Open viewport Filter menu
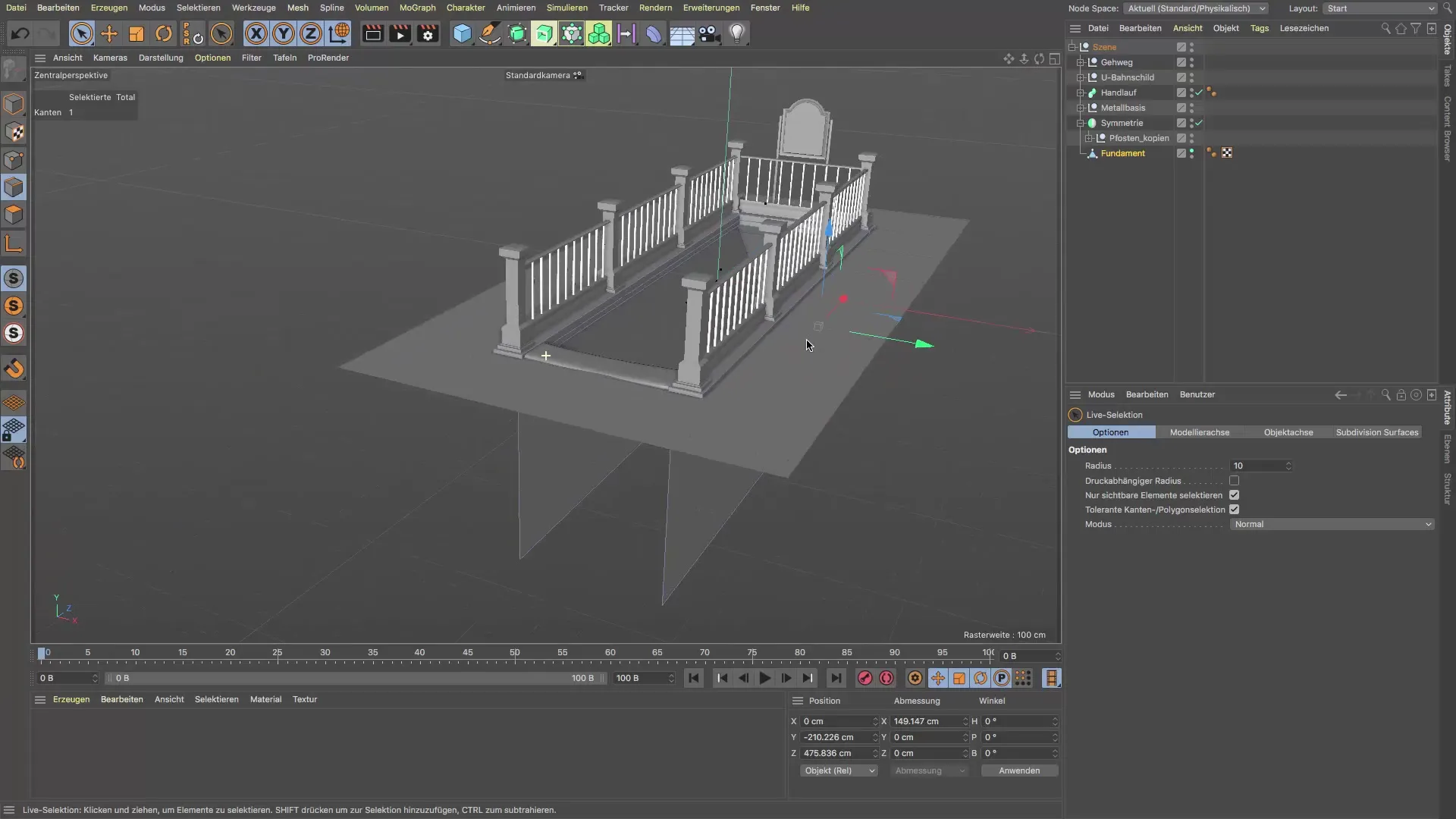The width and height of the screenshot is (1456, 819). click(251, 58)
